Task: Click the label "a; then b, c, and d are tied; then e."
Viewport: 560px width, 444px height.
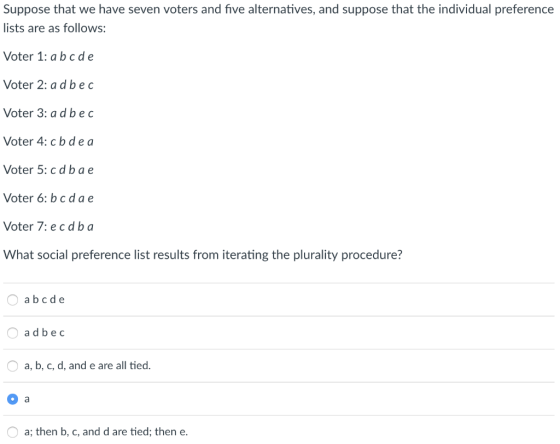Action: point(106,431)
